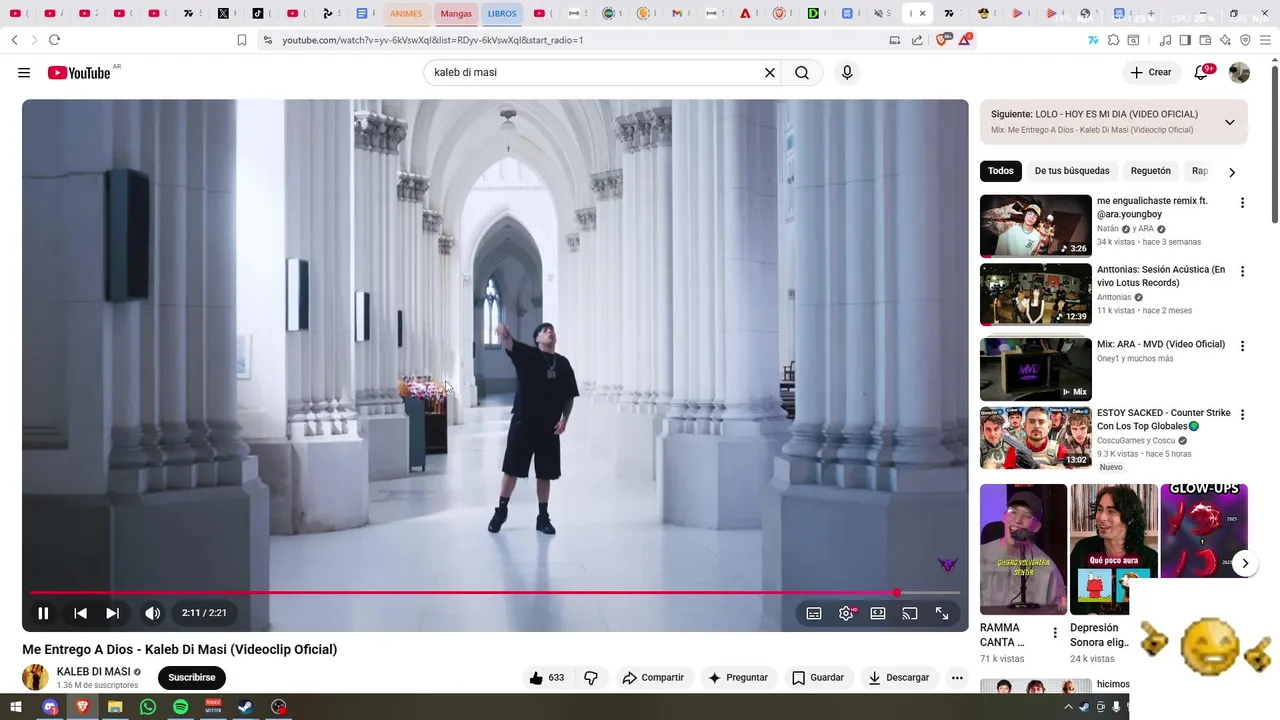Share the video via Compartir
Viewport: 1280px width, 720px height.
click(x=653, y=677)
